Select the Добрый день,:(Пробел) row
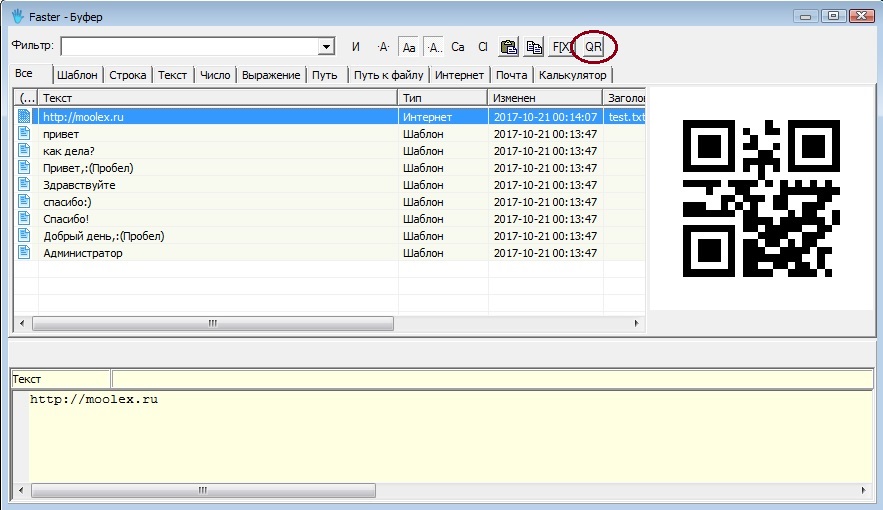 click(329, 236)
